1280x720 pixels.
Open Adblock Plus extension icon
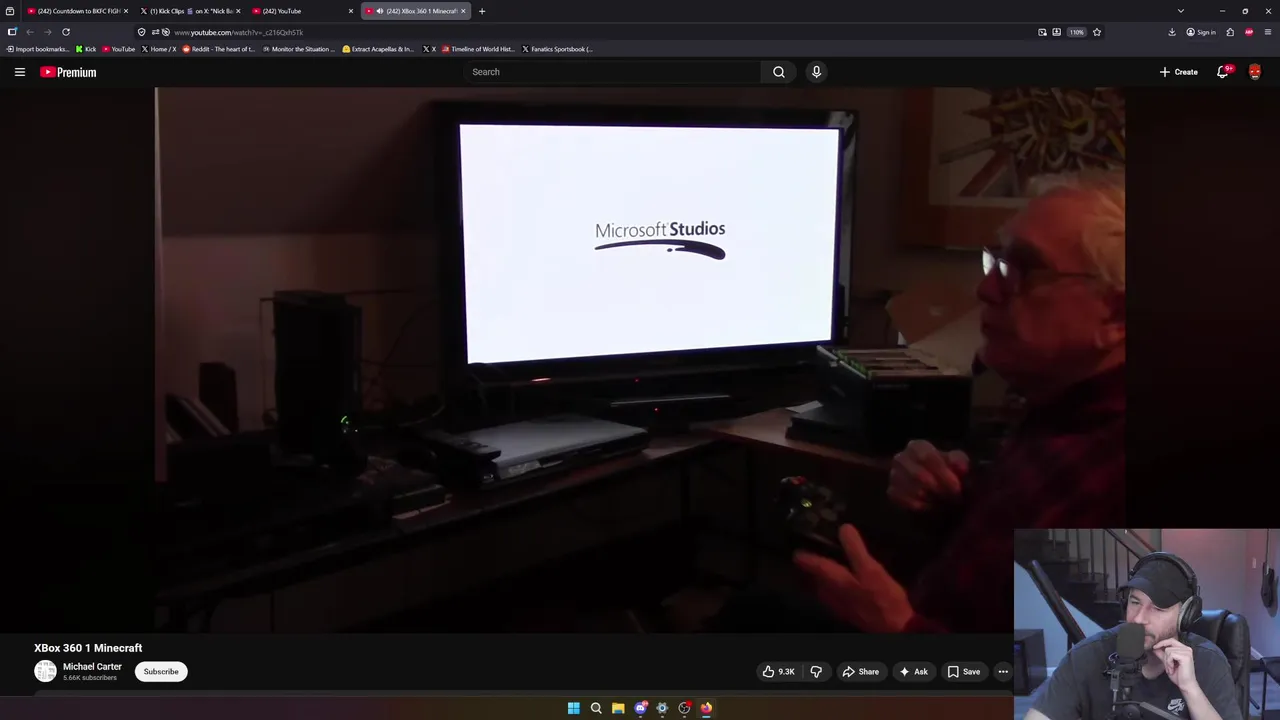click(1249, 32)
